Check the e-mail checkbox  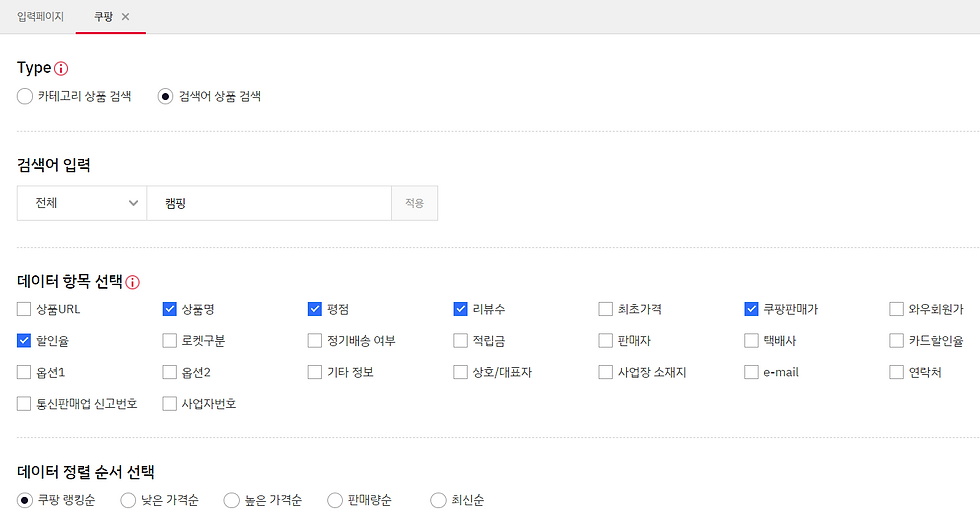[751, 372]
